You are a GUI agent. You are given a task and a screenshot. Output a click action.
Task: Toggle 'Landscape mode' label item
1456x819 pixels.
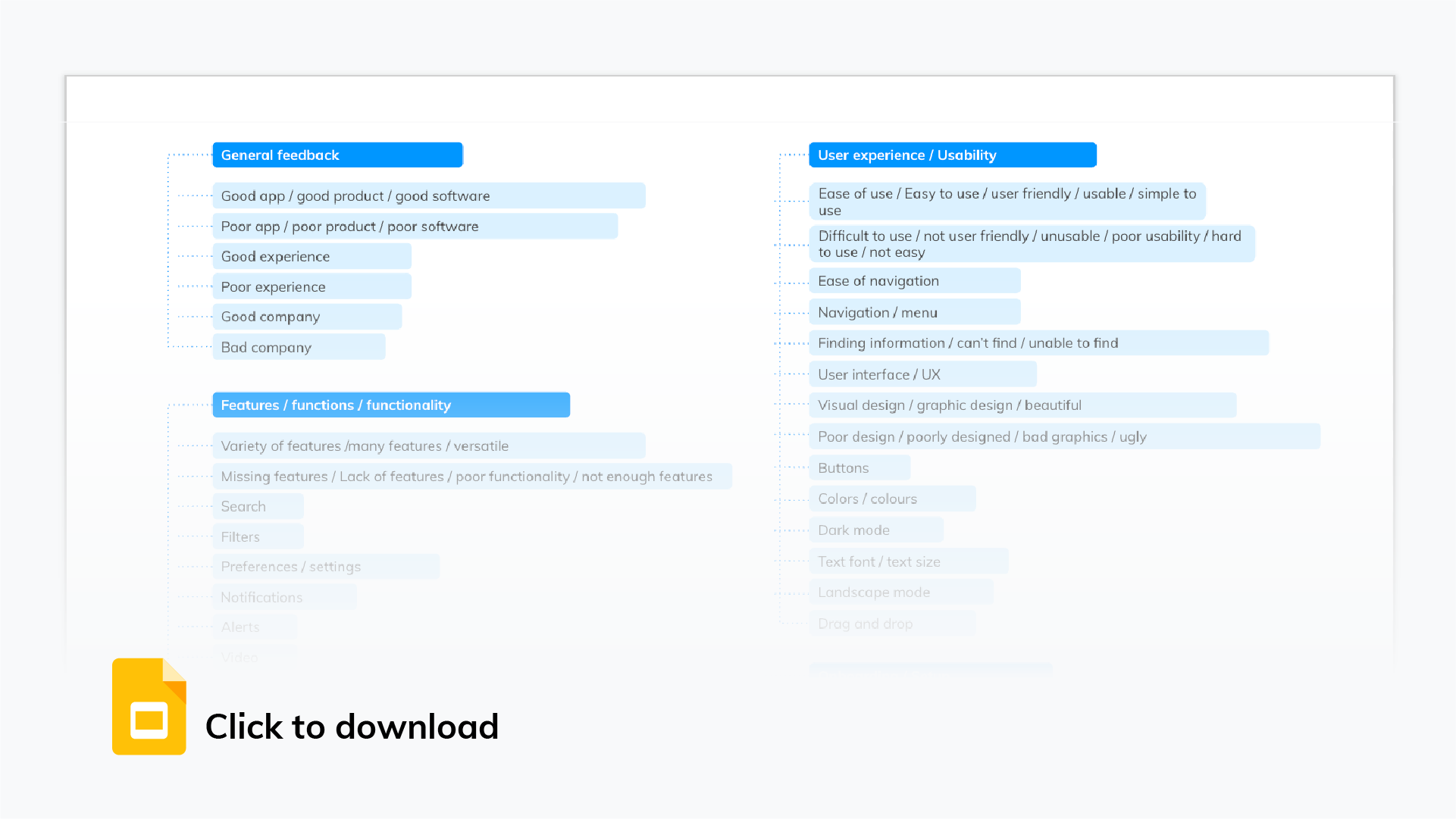tap(872, 592)
